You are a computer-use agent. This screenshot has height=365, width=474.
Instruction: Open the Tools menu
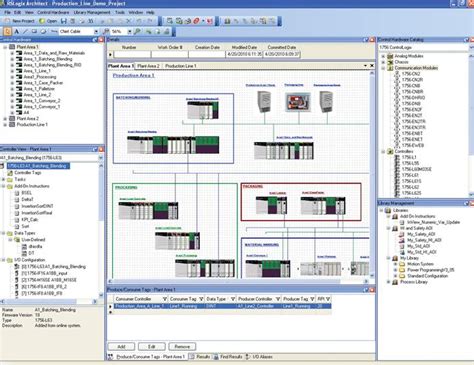coord(120,12)
